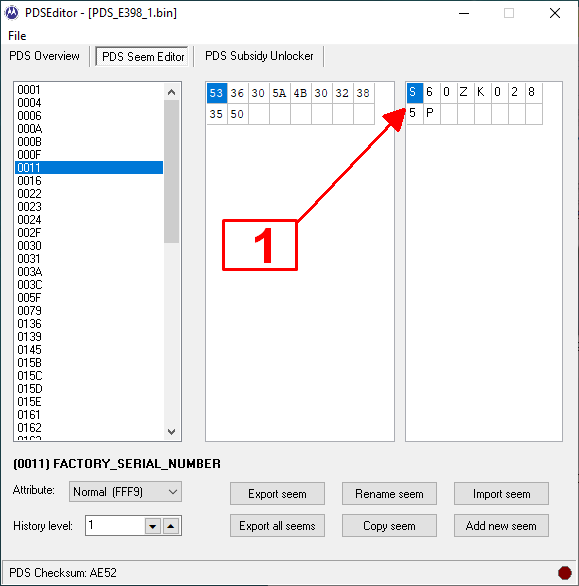The image size is (579, 586).
Task: Open the File menu
Action: pos(17,36)
